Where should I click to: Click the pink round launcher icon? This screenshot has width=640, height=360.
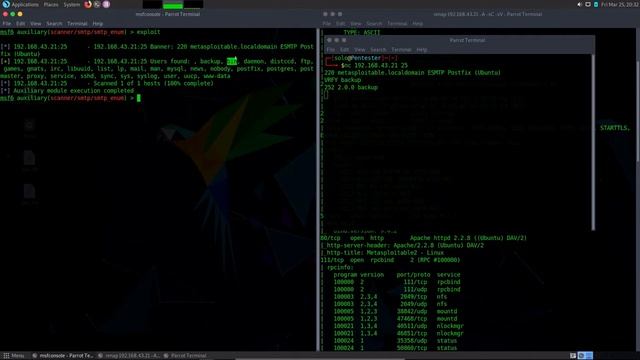tap(106, 4)
